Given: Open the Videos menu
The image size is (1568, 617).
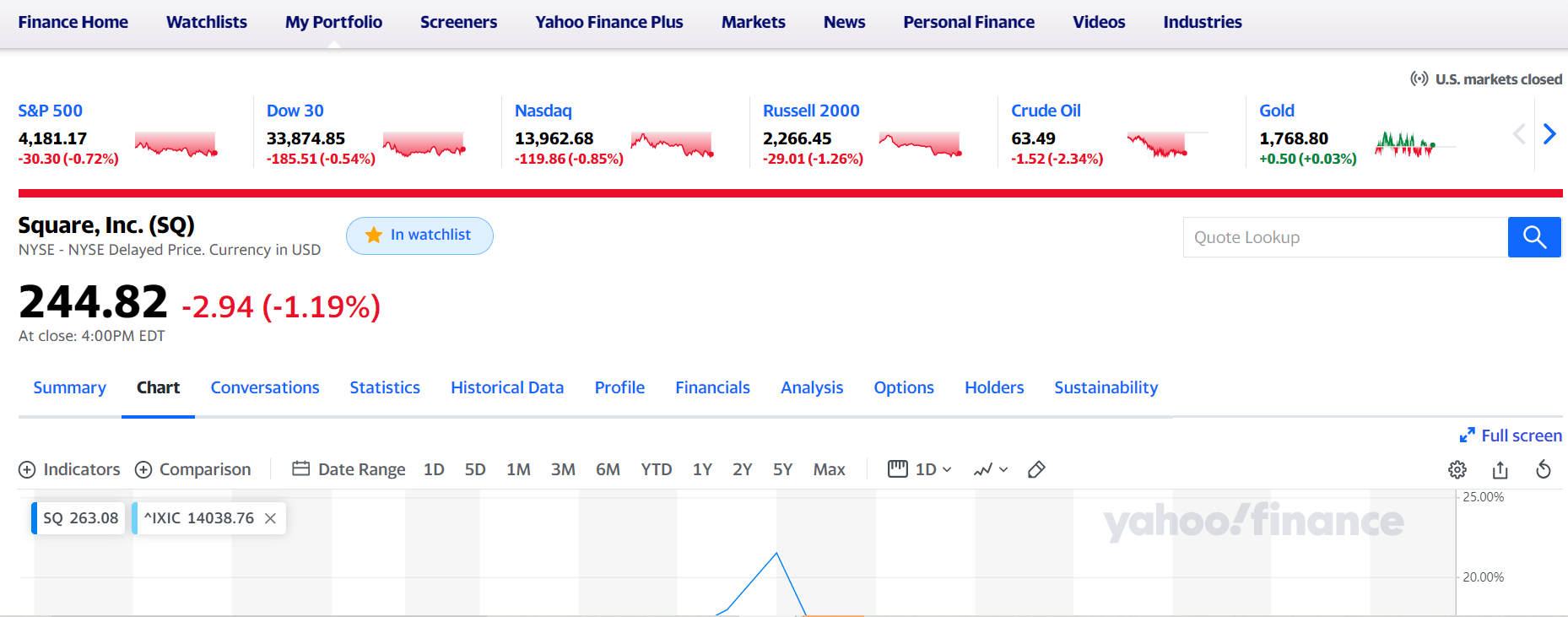Looking at the screenshot, I should [x=1099, y=22].
